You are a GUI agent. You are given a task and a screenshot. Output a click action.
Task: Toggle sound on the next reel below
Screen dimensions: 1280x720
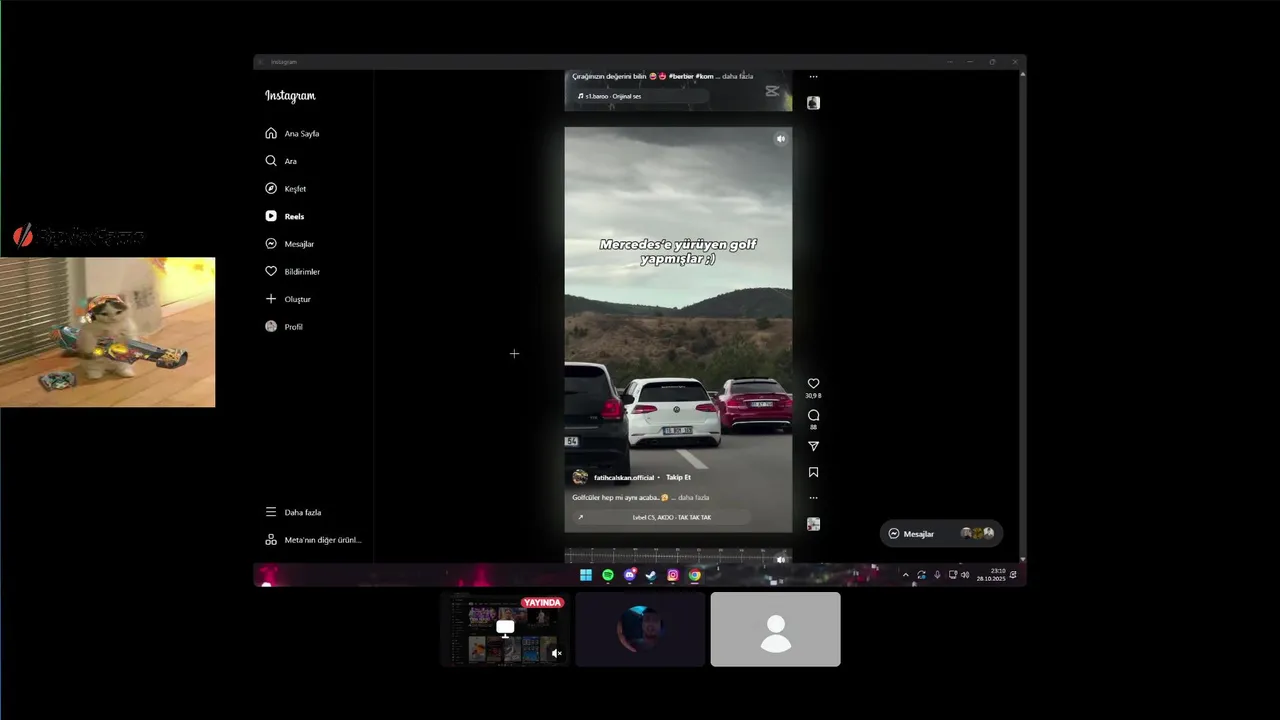[x=781, y=560]
